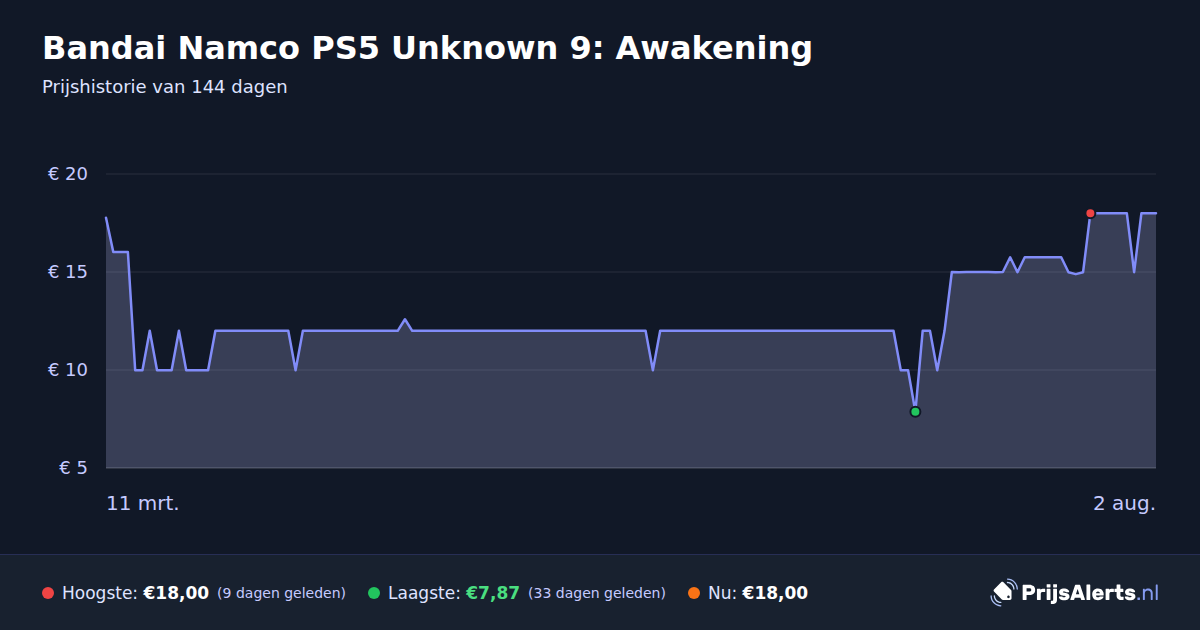Image resolution: width=1200 pixels, height=630 pixels.
Task: Click the Laagste €7,87 value
Action: pos(493,593)
